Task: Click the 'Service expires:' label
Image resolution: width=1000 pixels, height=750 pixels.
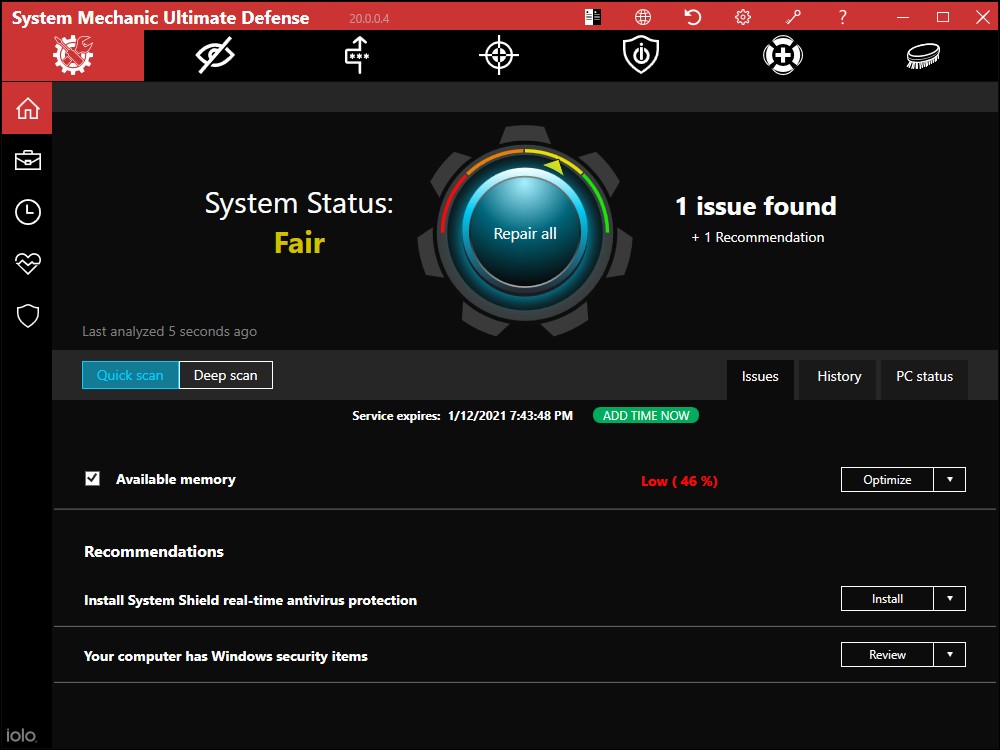Action: (x=396, y=416)
